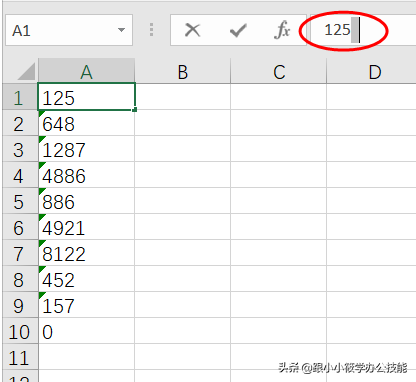The image size is (416, 382).
Task: Select row 9 header
Action: point(20,305)
